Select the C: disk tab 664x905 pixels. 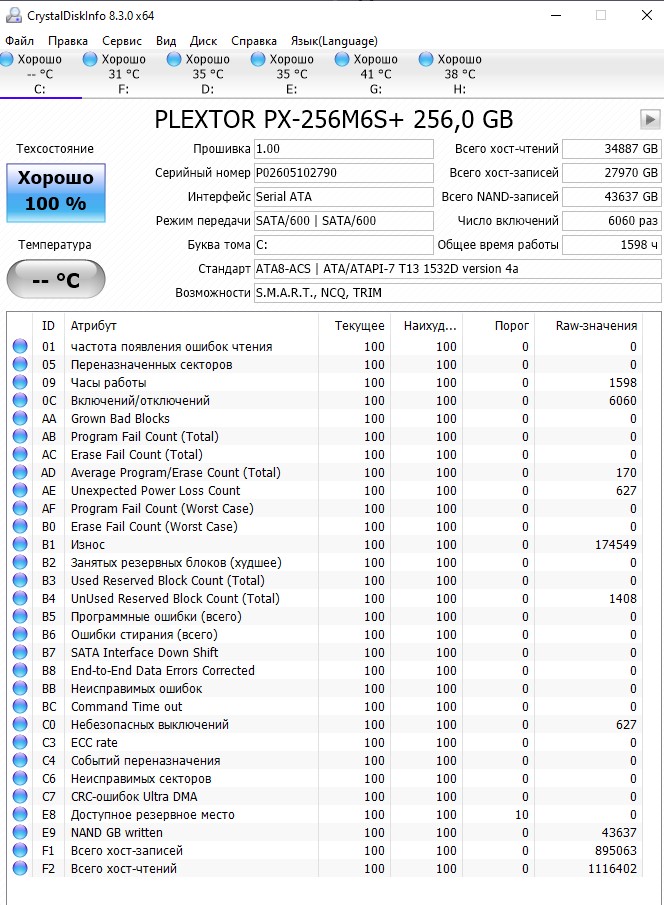pos(39,74)
